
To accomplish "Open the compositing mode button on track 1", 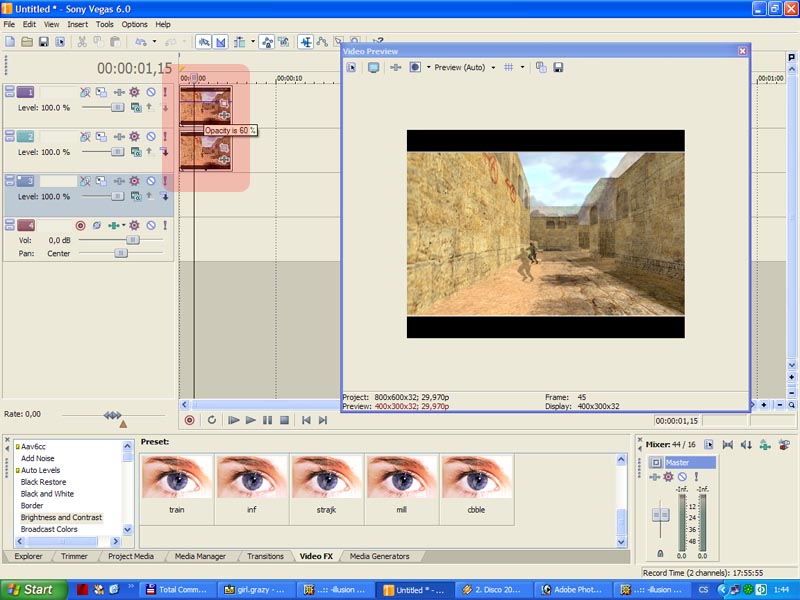I will click(136, 108).
